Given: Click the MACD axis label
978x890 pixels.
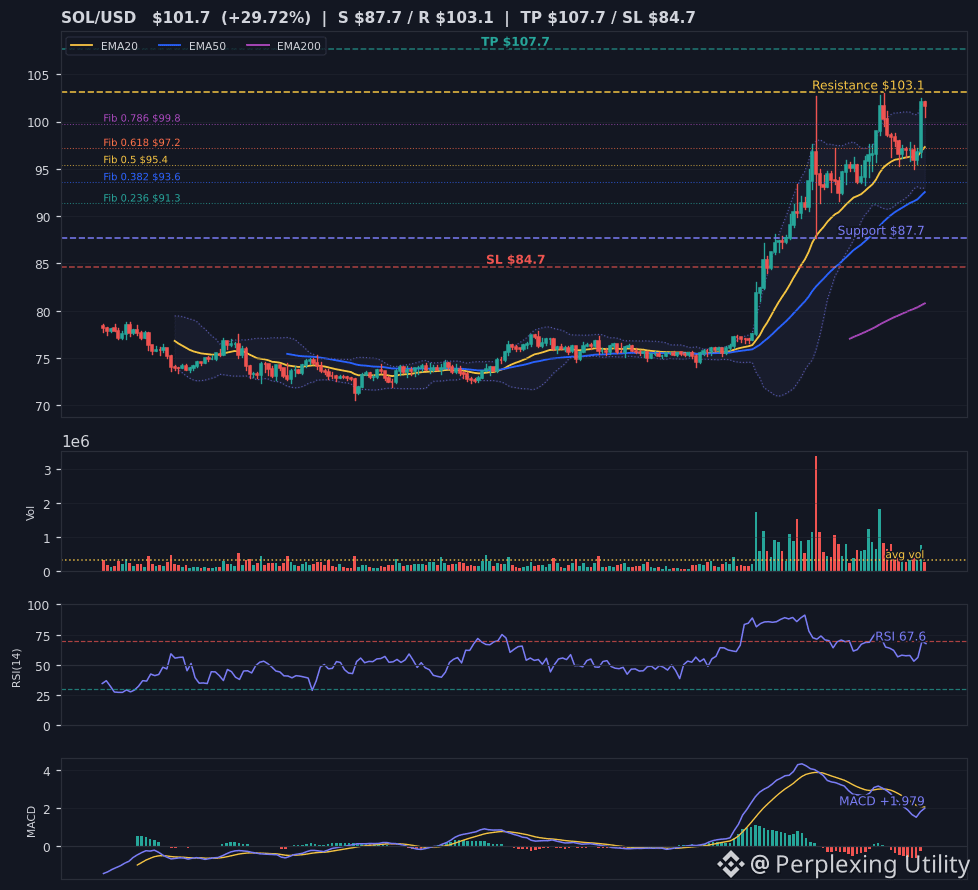Looking at the screenshot, I should click(31, 821).
